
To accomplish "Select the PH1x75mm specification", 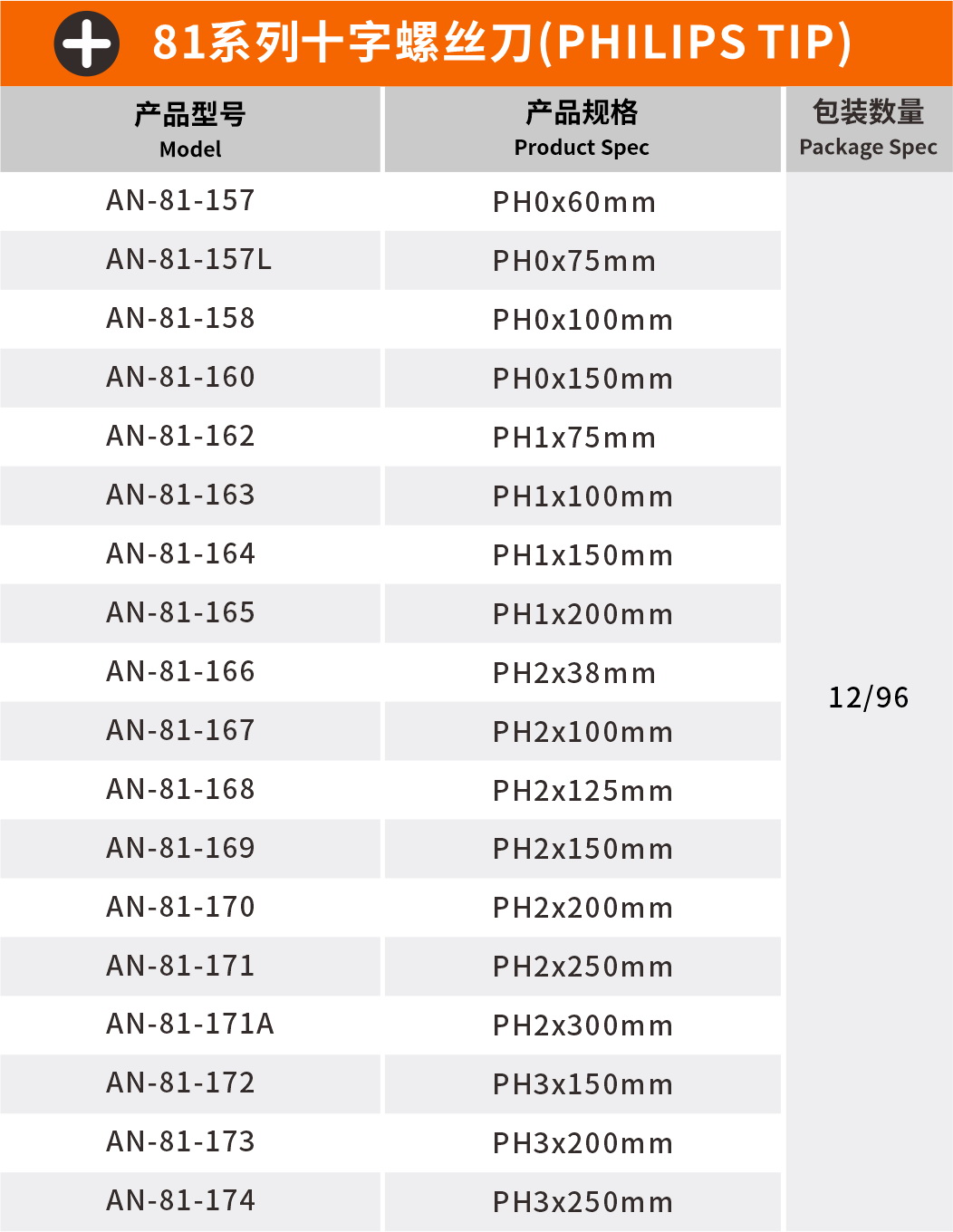I will tap(574, 438).
